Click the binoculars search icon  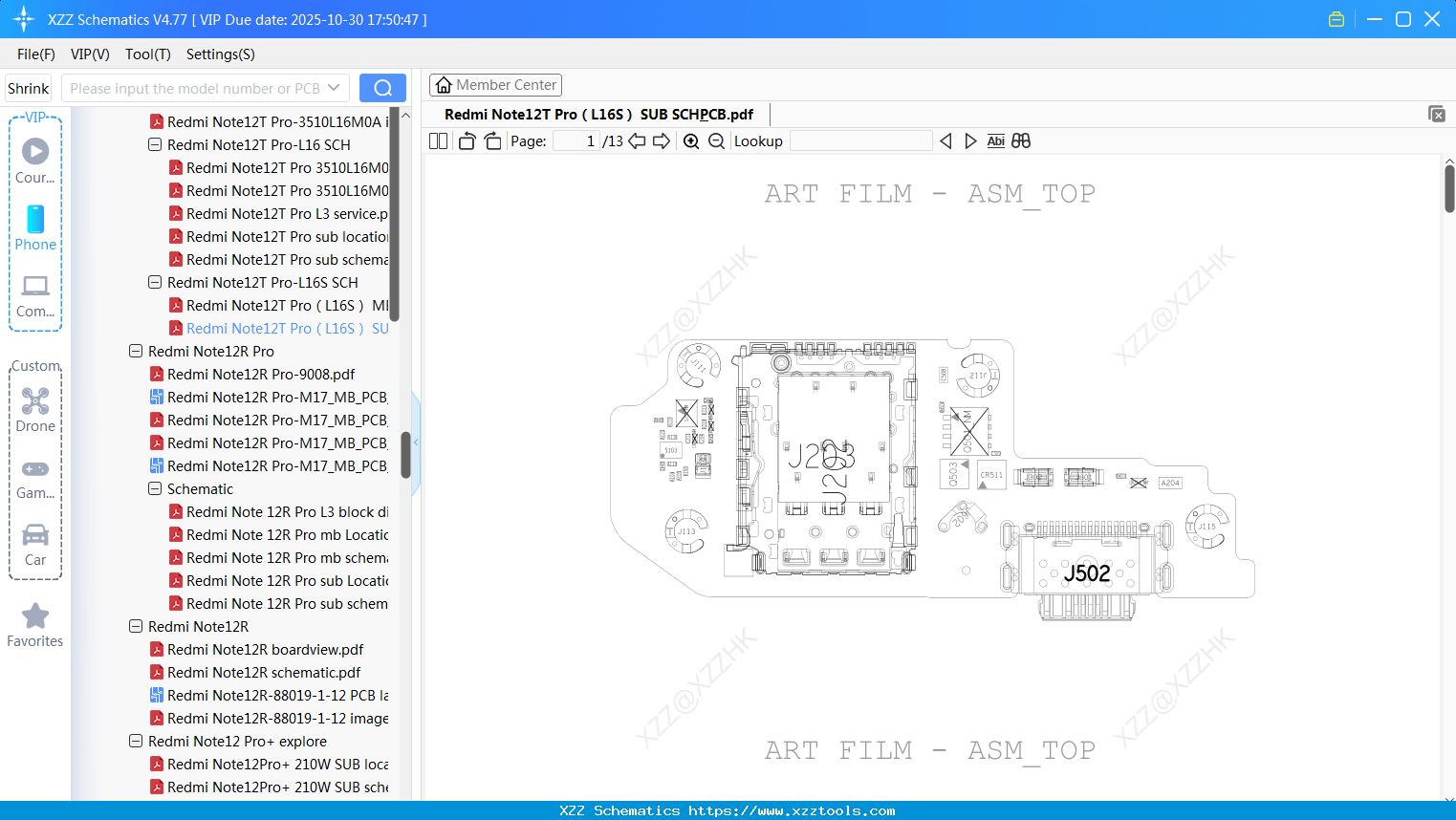click(x=1021, y=141)
